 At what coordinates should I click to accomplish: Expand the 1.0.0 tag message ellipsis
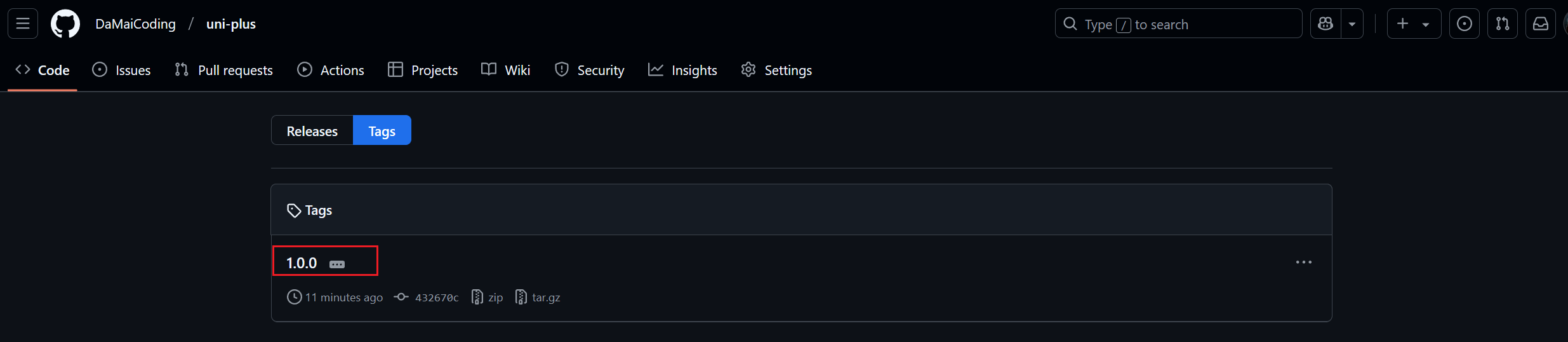tap(337, 264)
